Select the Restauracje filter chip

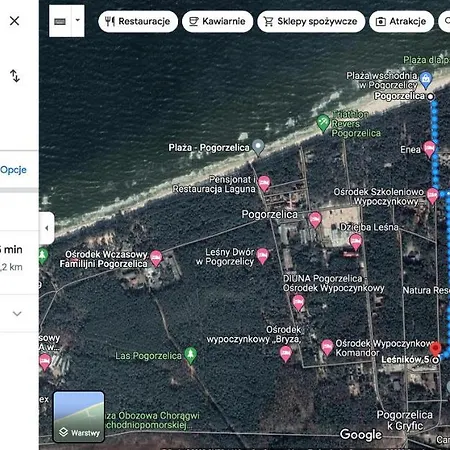pos(138,22)
